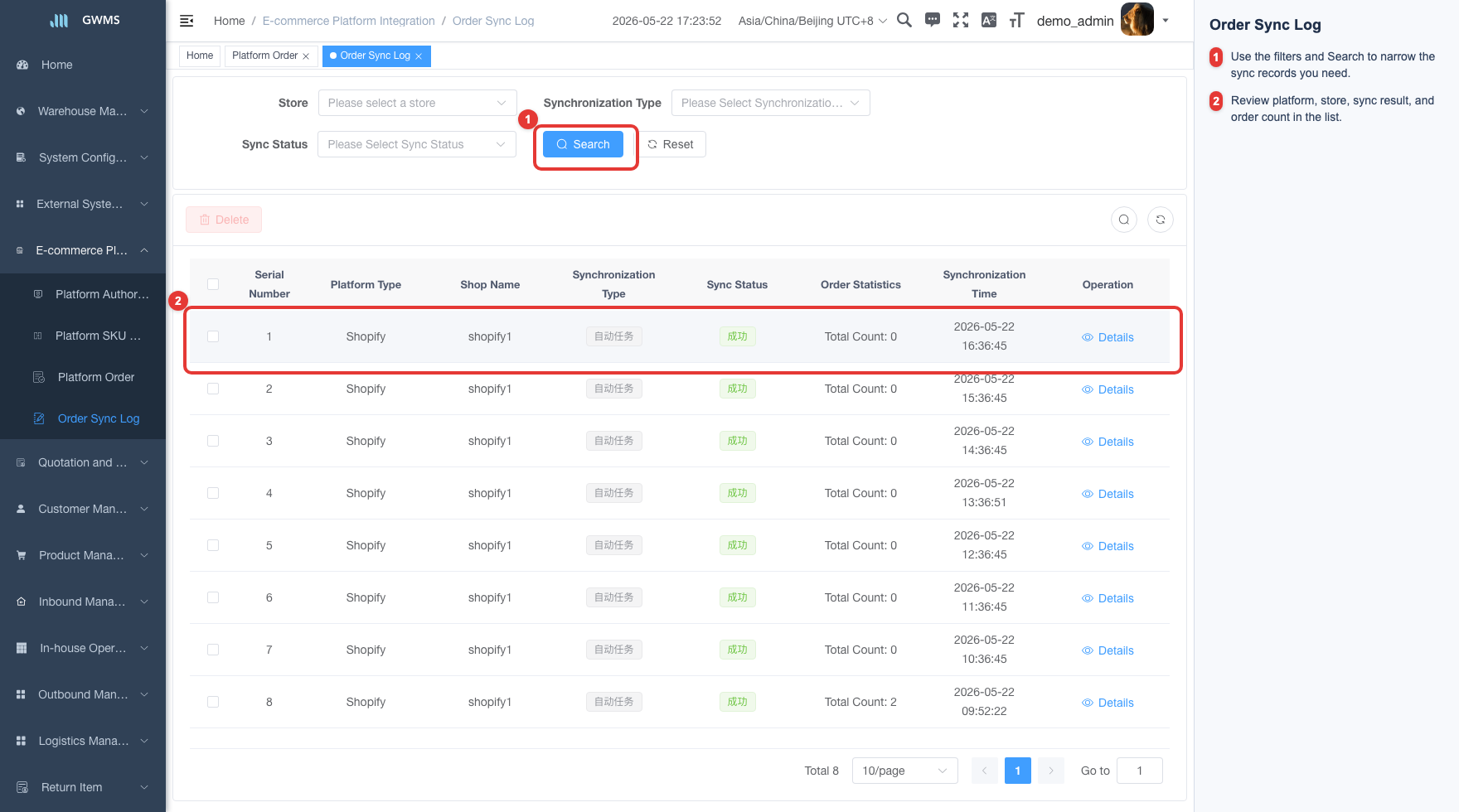Click the Reset button
The image size is (1459, 812).
(671, 144)
